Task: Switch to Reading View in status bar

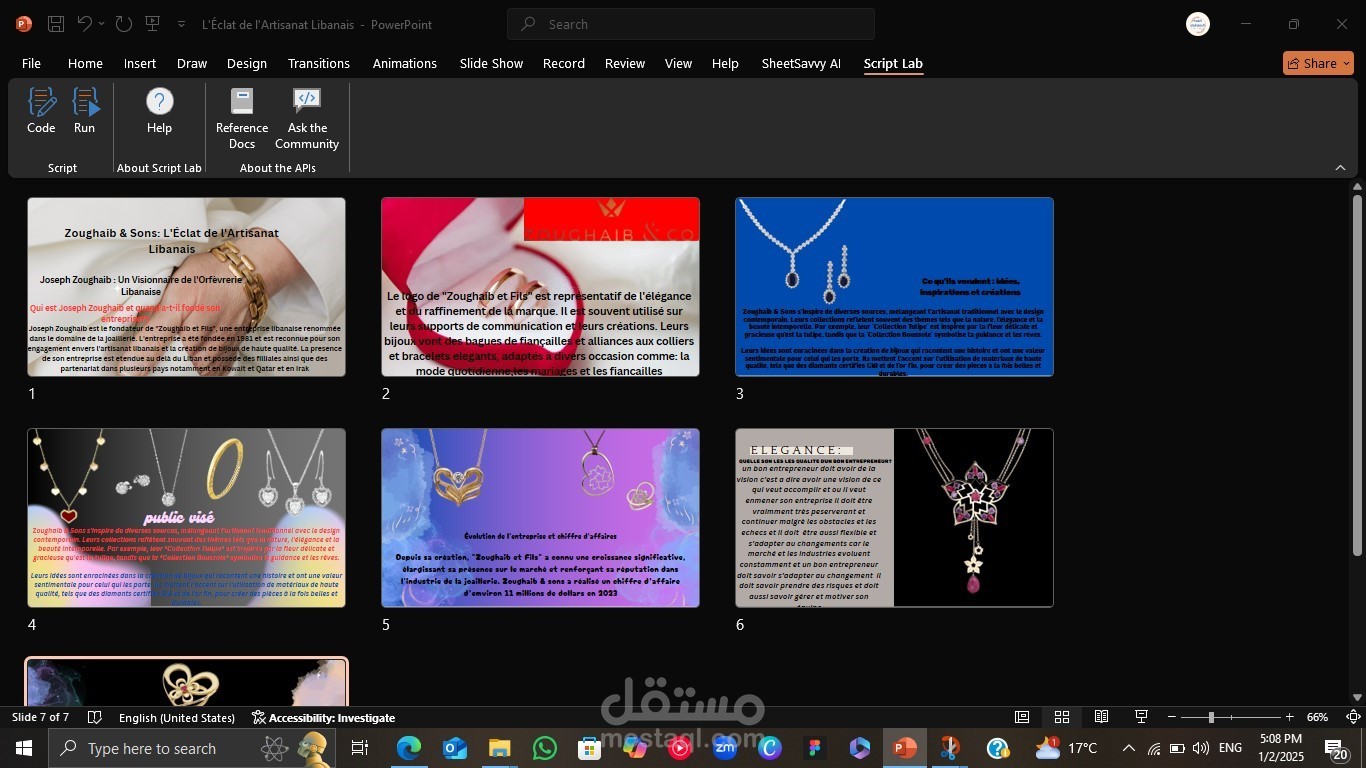Action: tap(1101, 718)
